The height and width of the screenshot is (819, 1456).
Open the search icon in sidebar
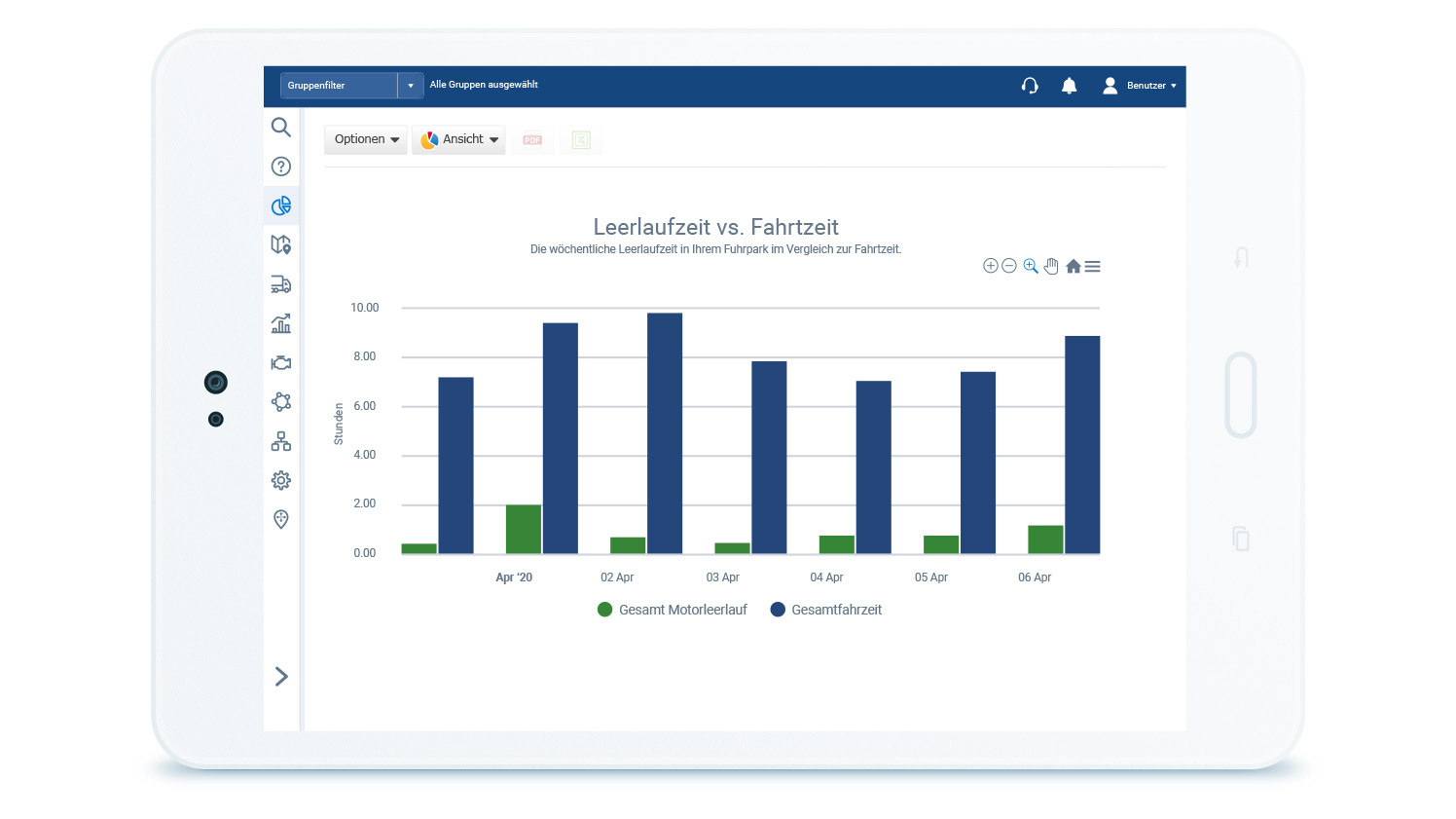coord(280,127)
